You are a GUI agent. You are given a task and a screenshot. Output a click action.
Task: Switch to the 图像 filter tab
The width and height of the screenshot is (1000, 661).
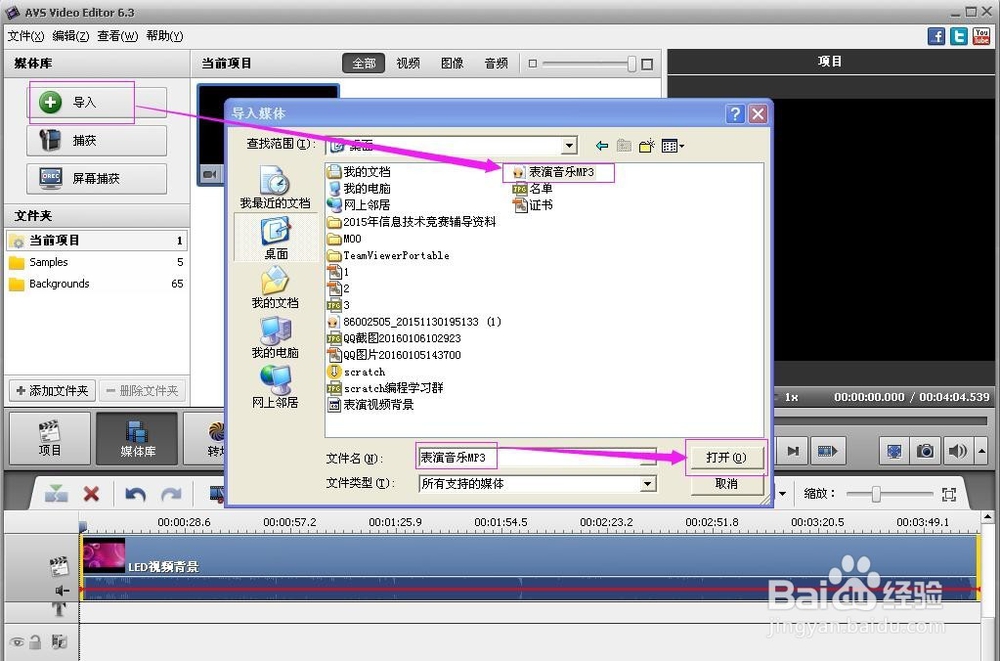pos(452,63)
